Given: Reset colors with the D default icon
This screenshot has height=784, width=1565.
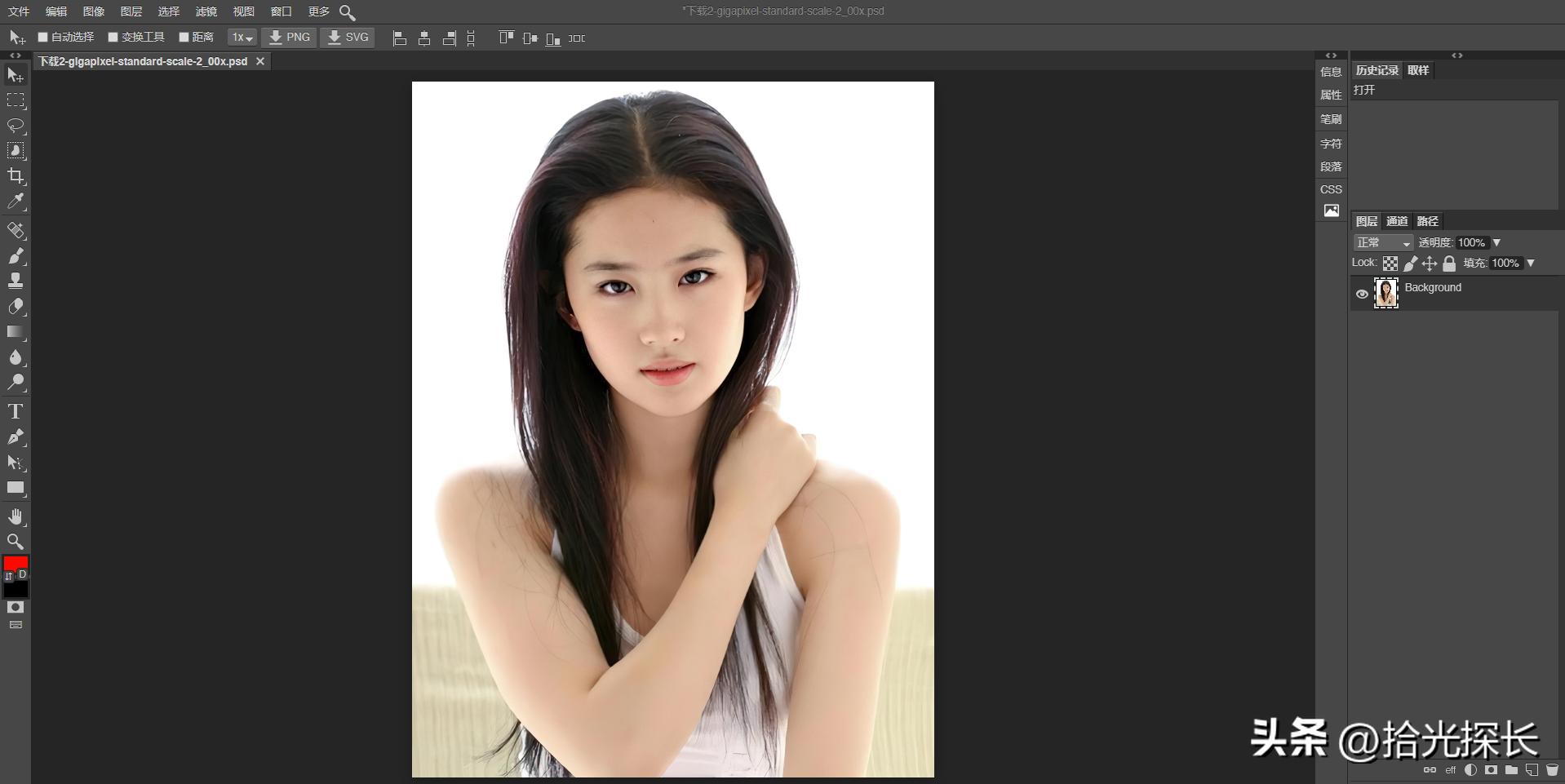Looking at the screenshot, I should pyautogui.click(x=23, y=574).
